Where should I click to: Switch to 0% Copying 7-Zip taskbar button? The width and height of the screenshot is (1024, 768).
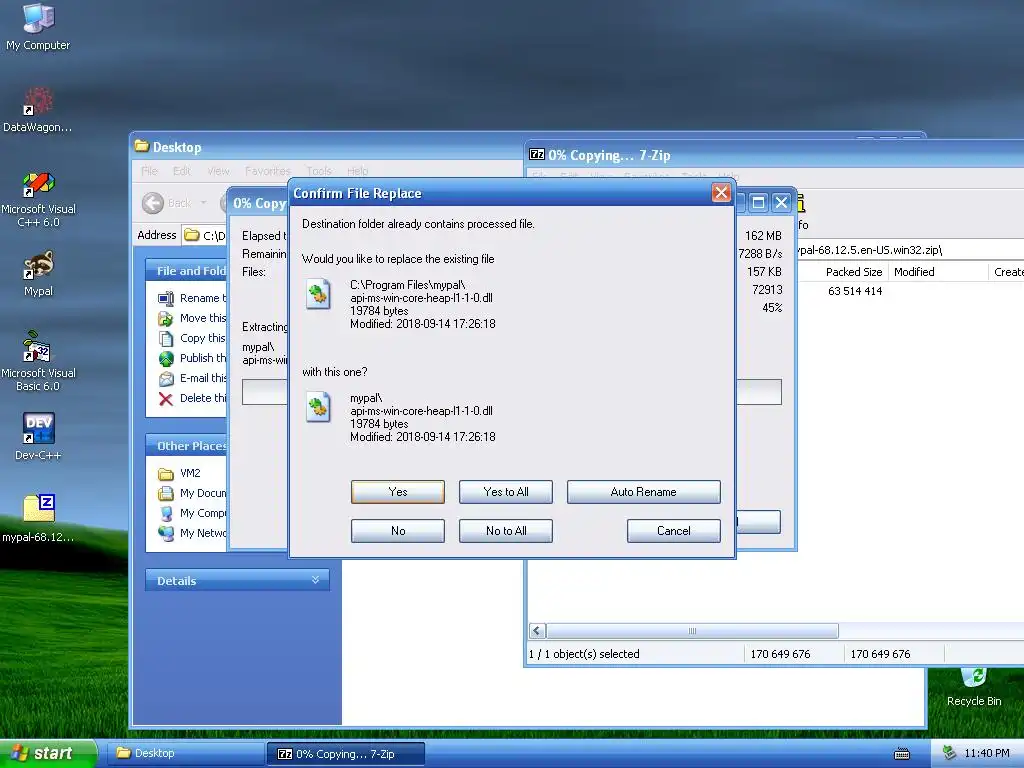point(346,754)
